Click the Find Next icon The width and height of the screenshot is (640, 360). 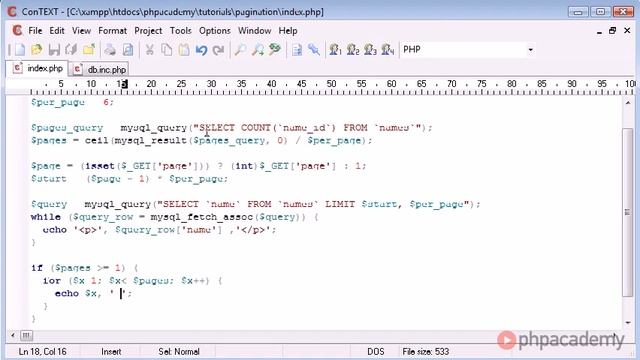(x=258, y=50)
